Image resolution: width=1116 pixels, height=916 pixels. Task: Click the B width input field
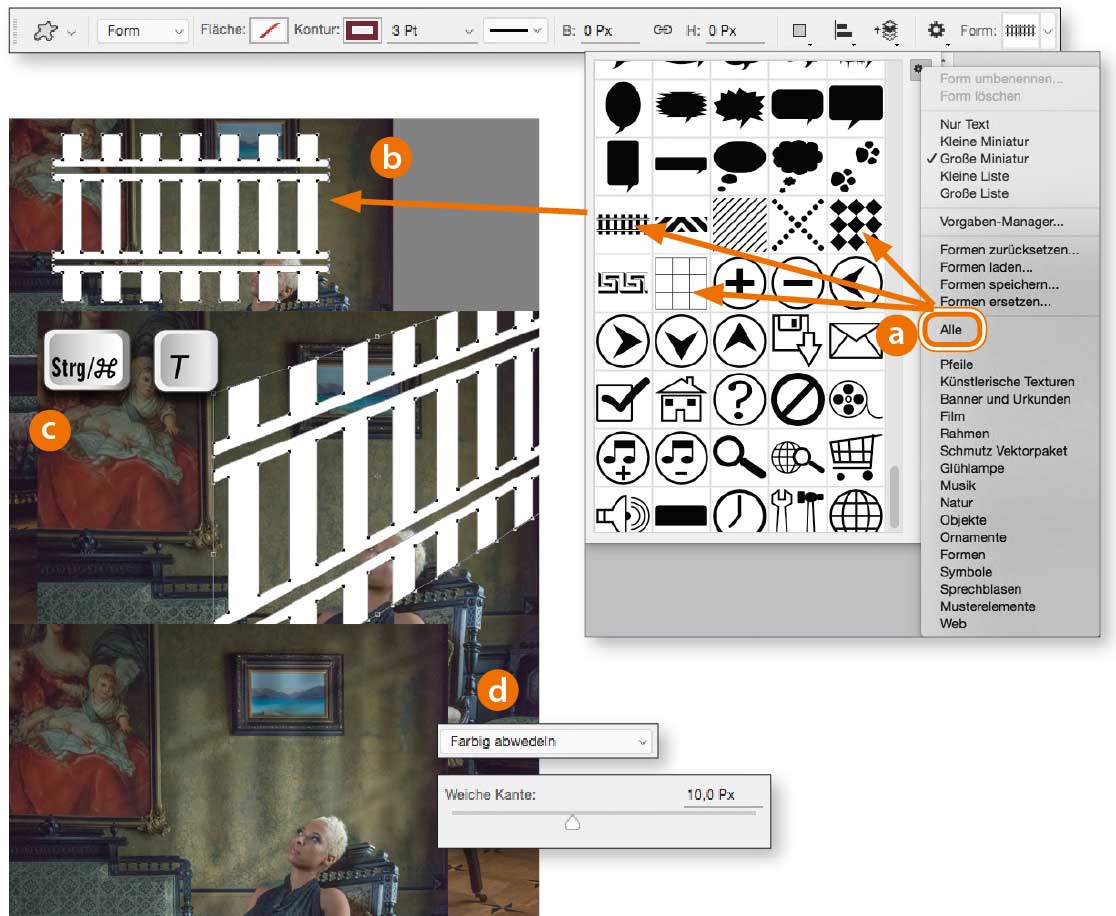[x=610, y=31]
